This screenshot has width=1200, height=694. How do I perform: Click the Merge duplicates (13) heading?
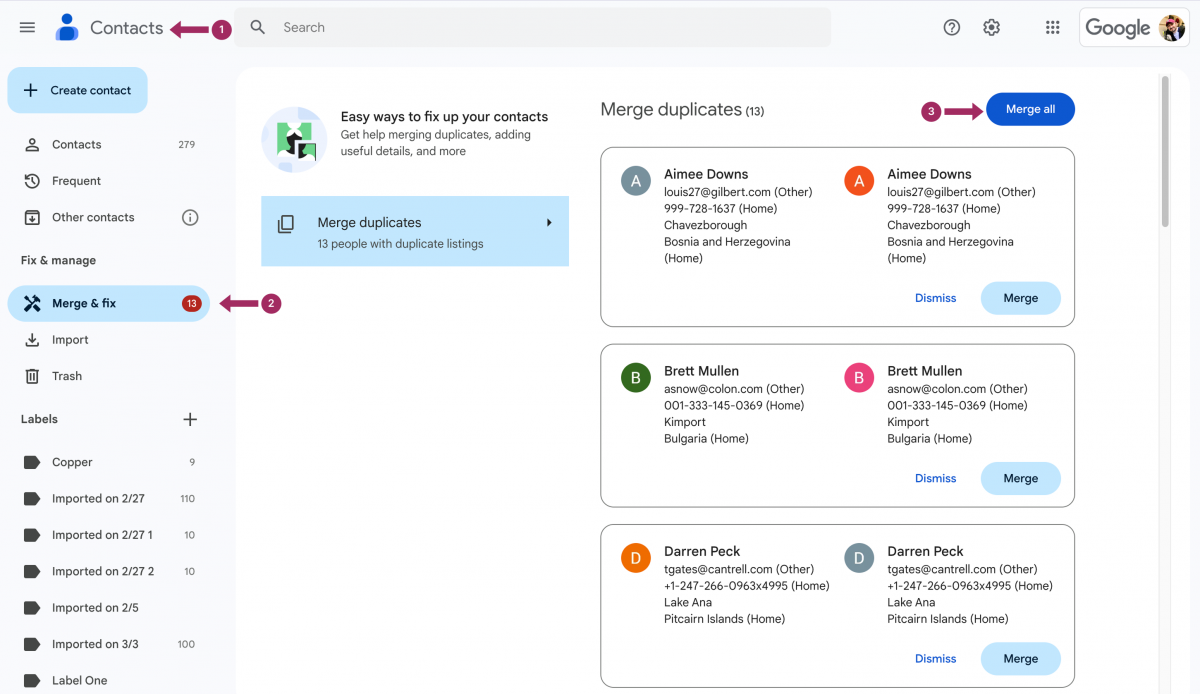(682, 109)
